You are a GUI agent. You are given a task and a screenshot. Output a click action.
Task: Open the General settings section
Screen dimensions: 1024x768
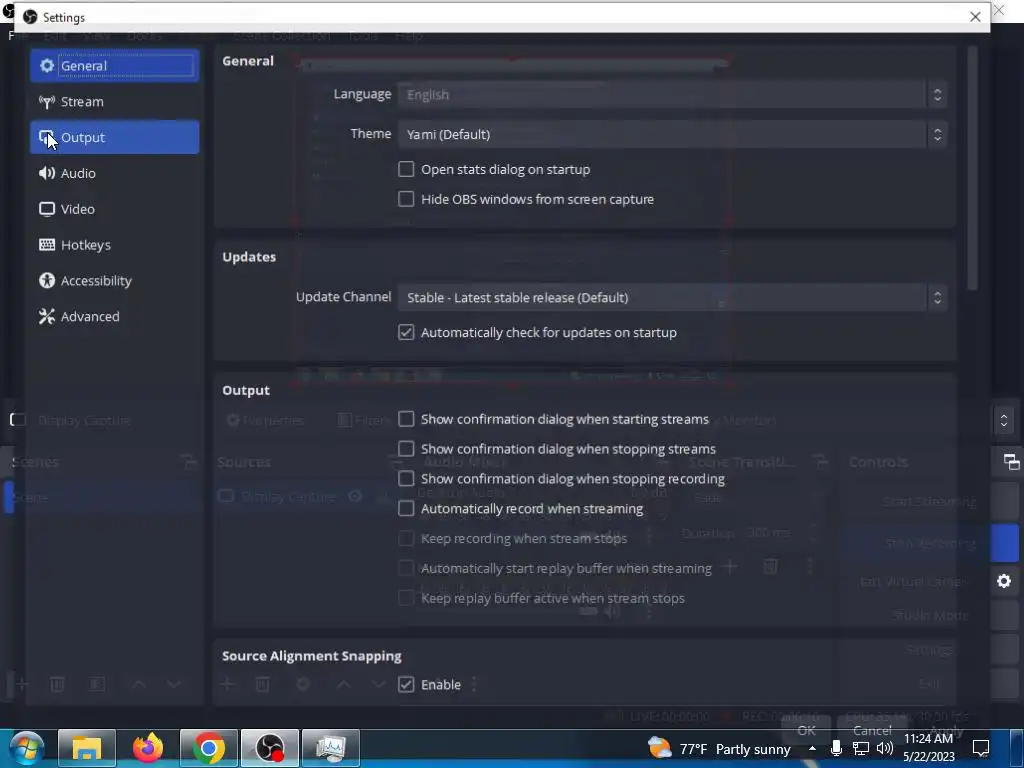point(114,65)
